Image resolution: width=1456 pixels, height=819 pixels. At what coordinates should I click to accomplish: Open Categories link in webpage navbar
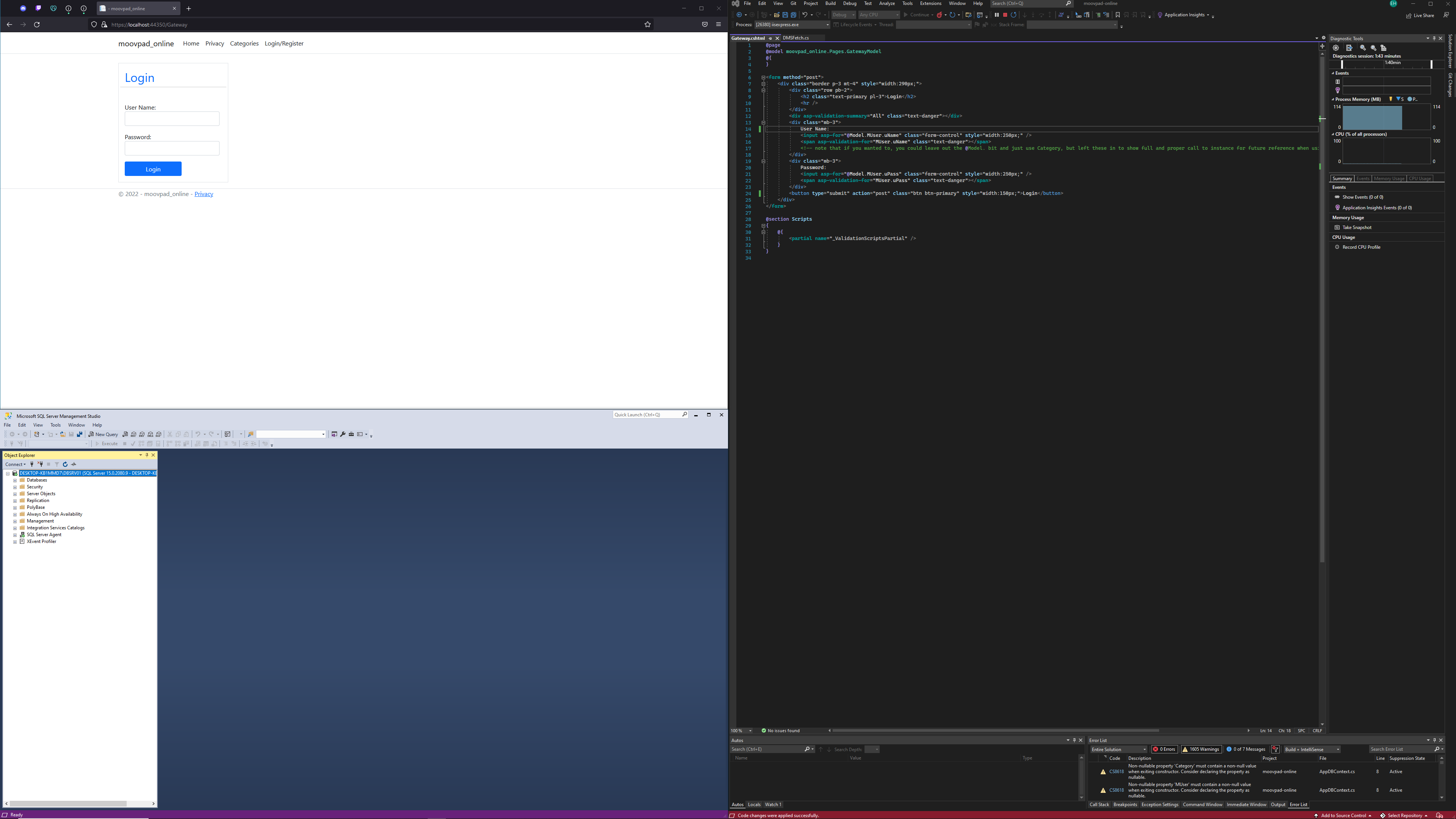pyautogui.click(x=244, y=44)
